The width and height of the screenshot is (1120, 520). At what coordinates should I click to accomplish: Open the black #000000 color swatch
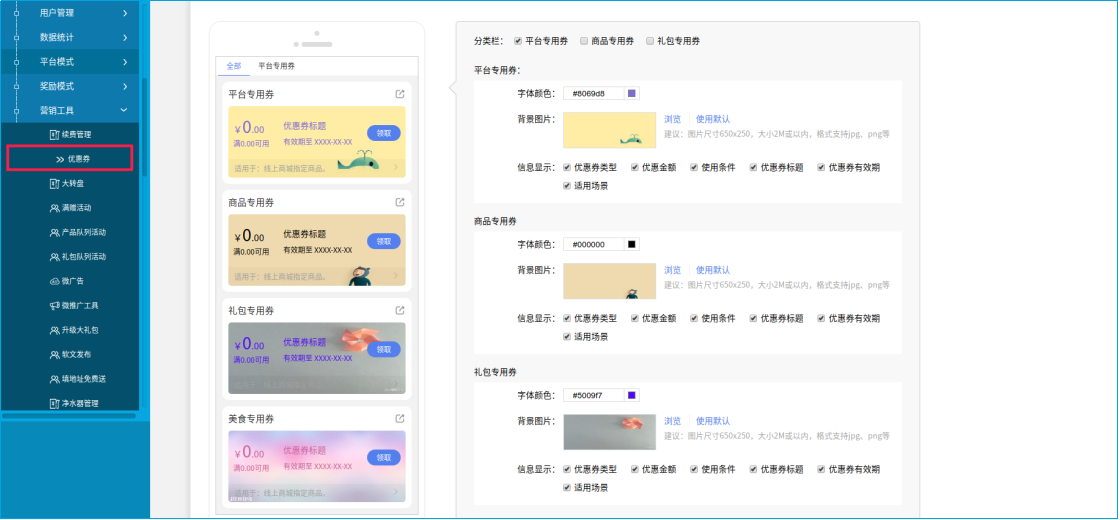pos(631,244)
